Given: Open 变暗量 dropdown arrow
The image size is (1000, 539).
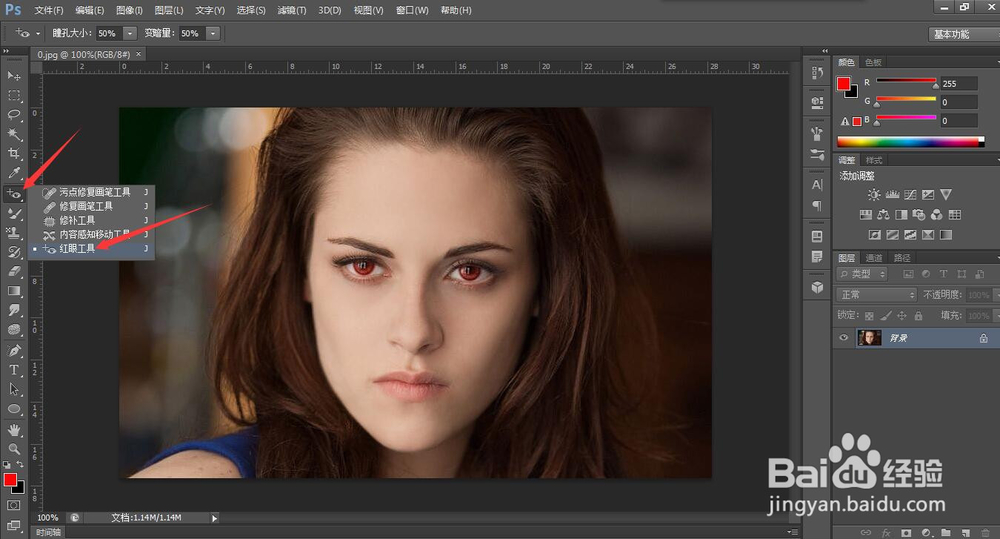Looking at the screenshot, I should tap(213, 33).
